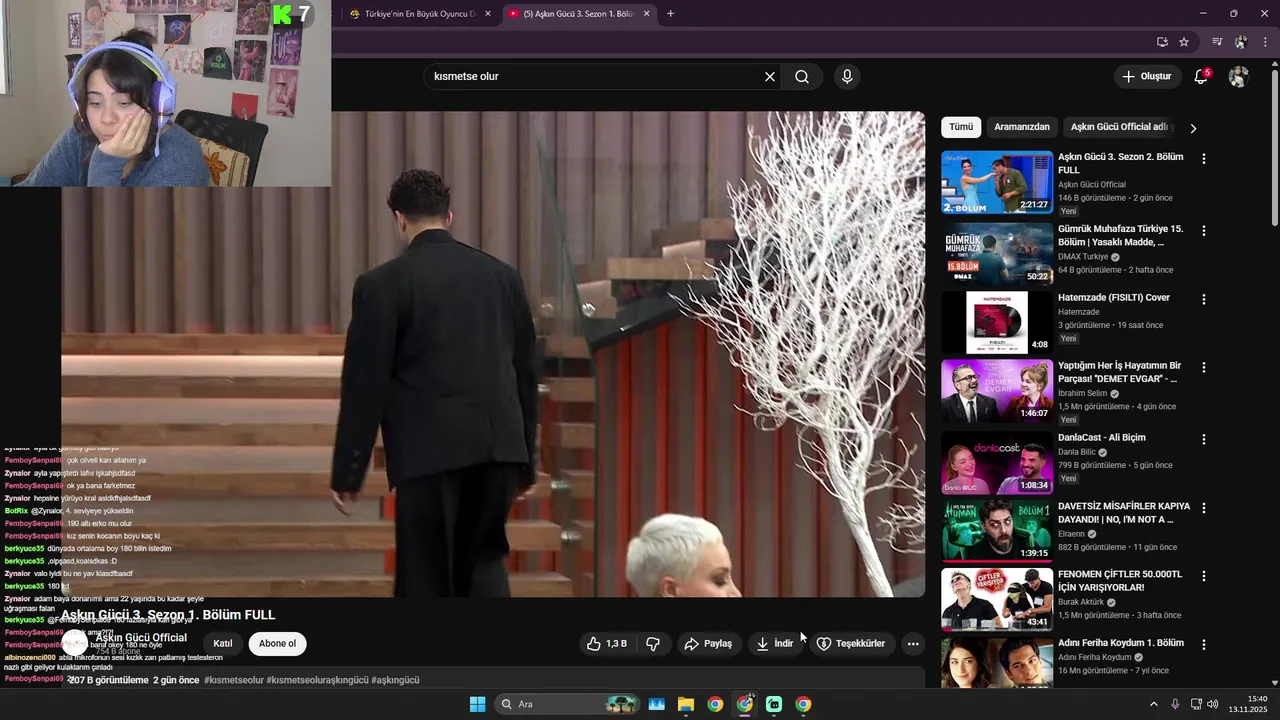Clear the YouTube search box text

(x=770, y=77)
